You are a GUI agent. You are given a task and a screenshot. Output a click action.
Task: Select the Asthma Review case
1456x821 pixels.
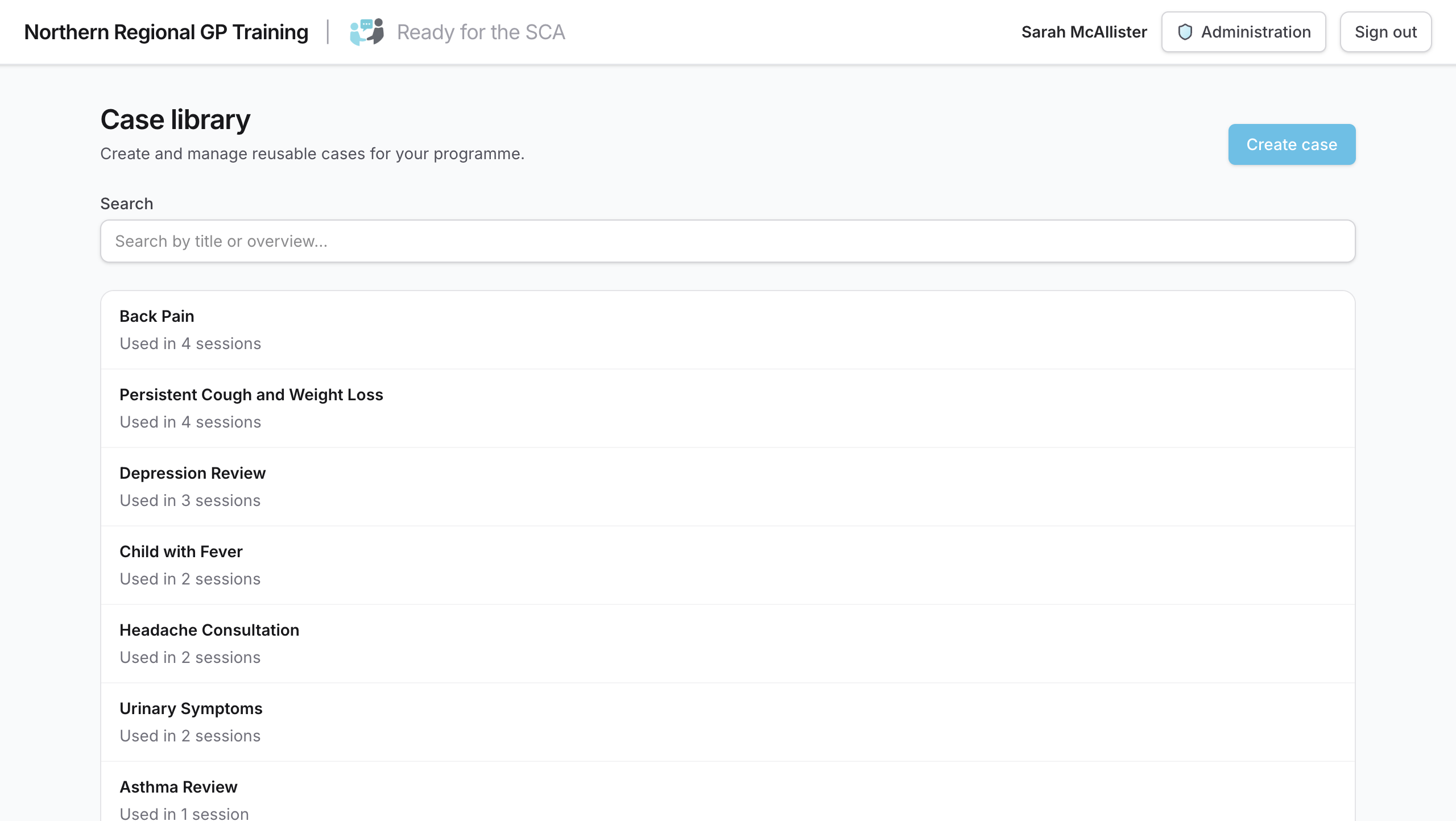coord(179,787)
